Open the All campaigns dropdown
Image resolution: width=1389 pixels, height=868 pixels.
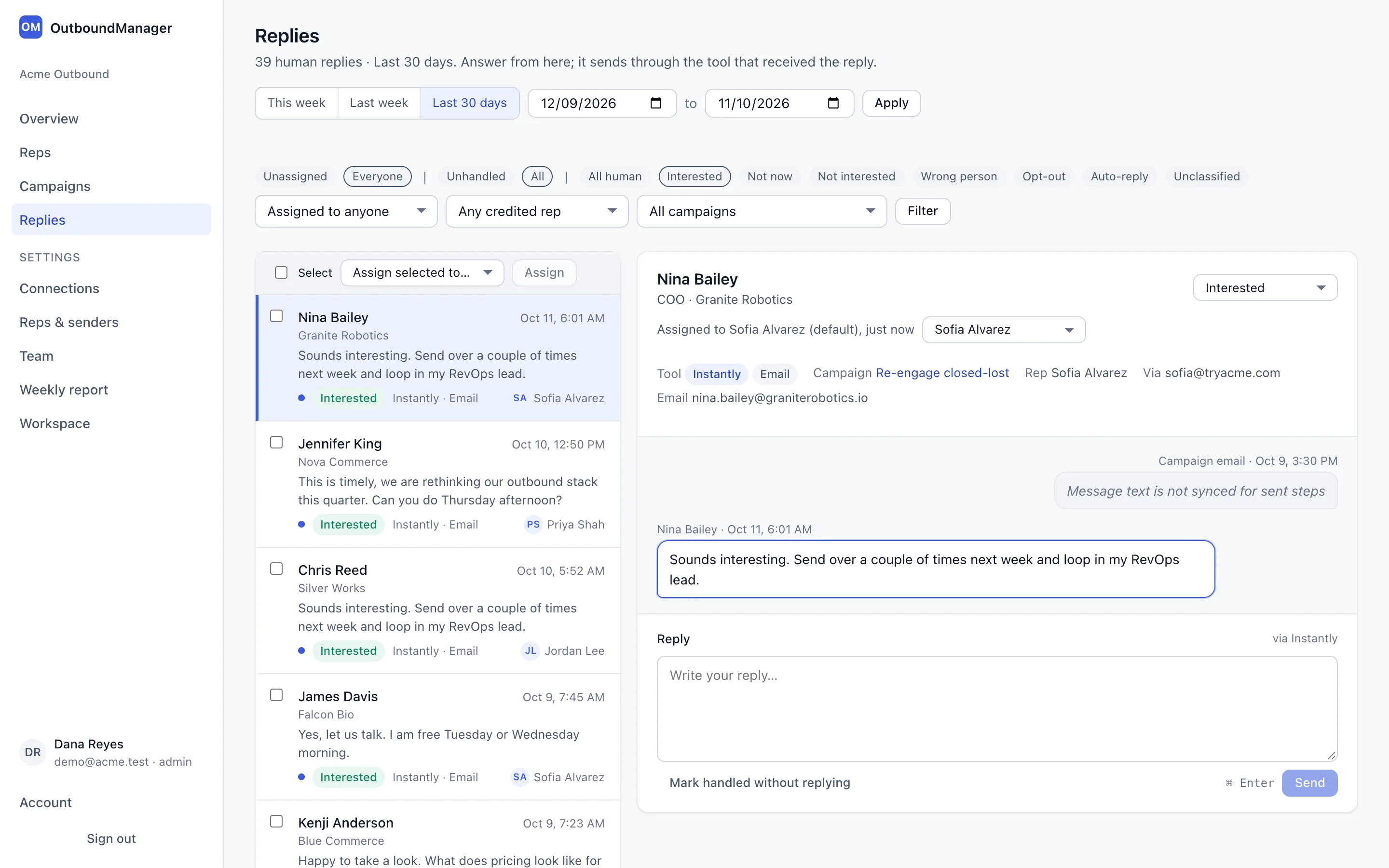(x=762, y=211)
